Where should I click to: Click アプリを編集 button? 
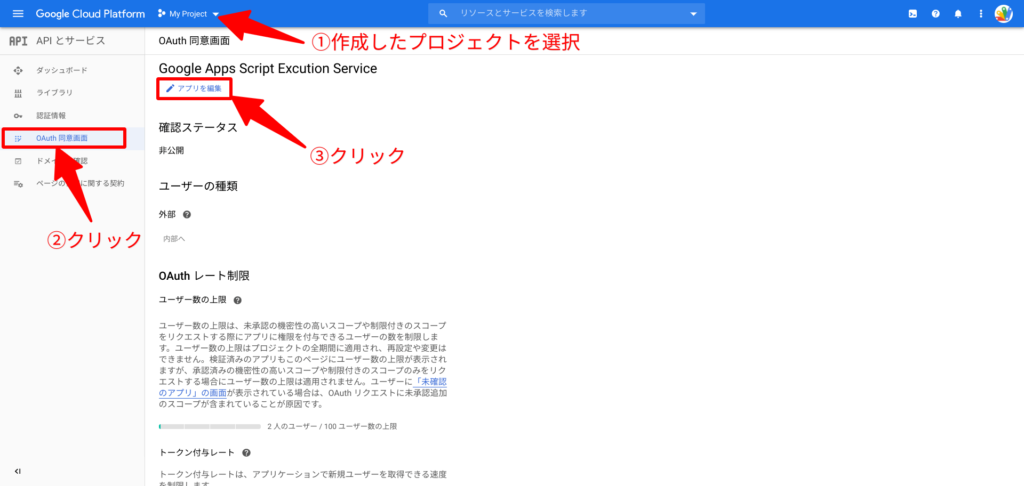click(194, 88)
